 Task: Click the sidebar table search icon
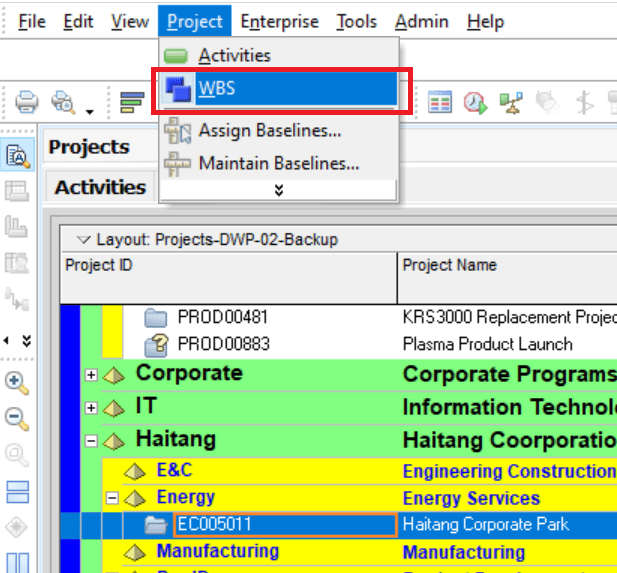17,263
